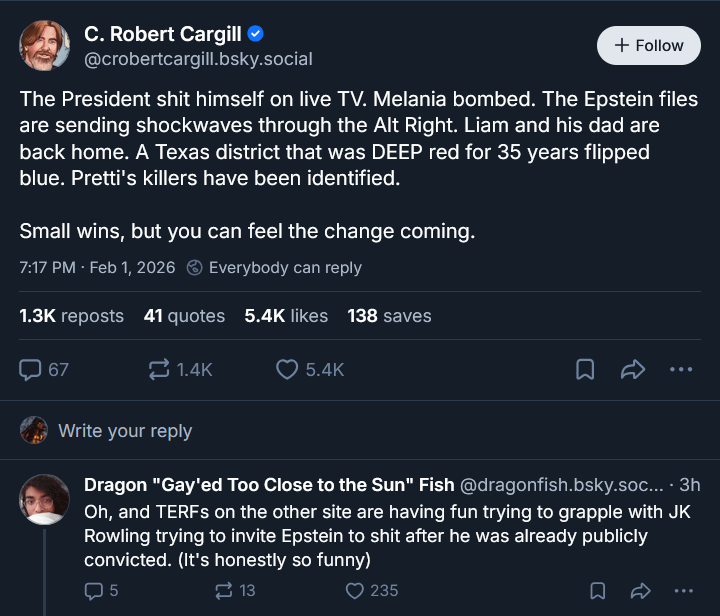Repost C. Robert Cargill's post
720x616 pixels.
pyautogui.click(x=159, y=369)
